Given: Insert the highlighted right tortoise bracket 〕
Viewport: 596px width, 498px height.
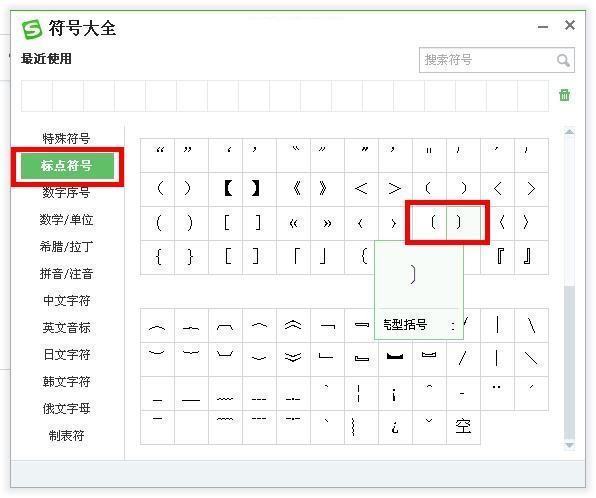Looking at the screenshot, I should pyautogui.click(x=463, y=223).
